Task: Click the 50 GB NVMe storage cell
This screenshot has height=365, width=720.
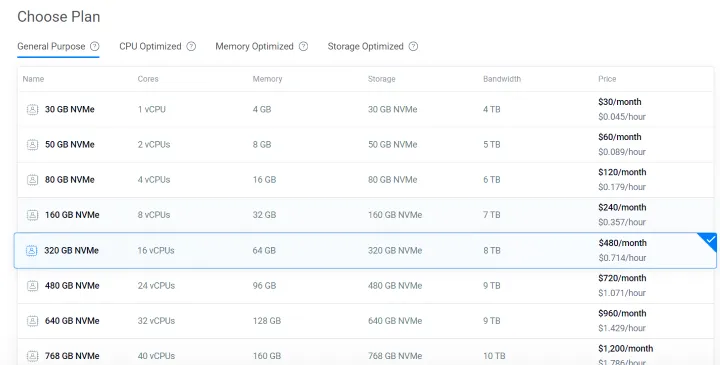Action: coord(393,145)
